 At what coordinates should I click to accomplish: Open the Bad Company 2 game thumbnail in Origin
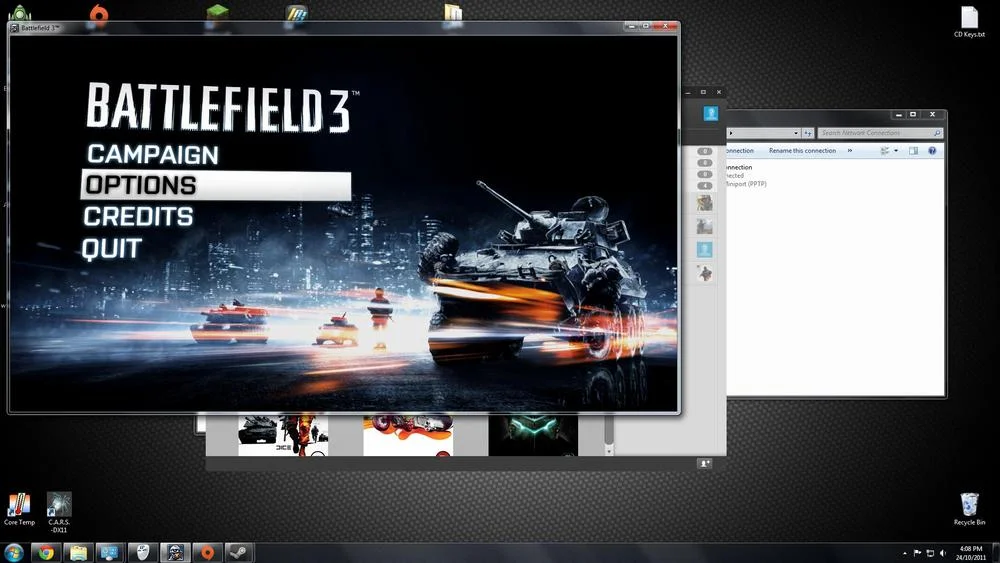coord(283,435)
